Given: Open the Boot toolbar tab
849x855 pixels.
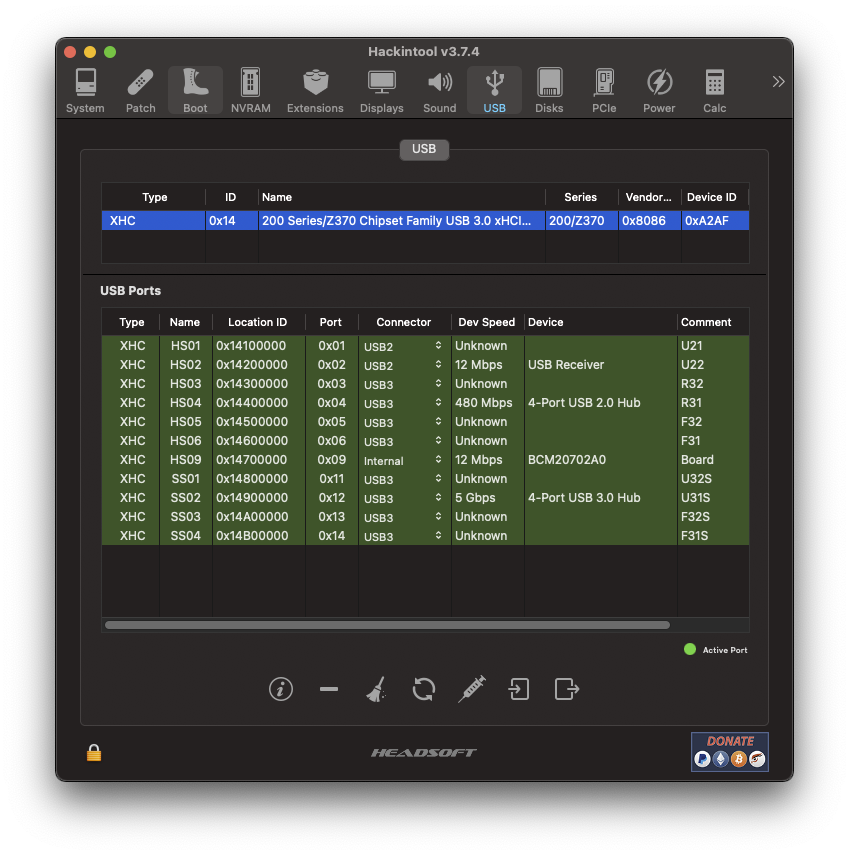Looking at the screenshot, I should [195, 91].
